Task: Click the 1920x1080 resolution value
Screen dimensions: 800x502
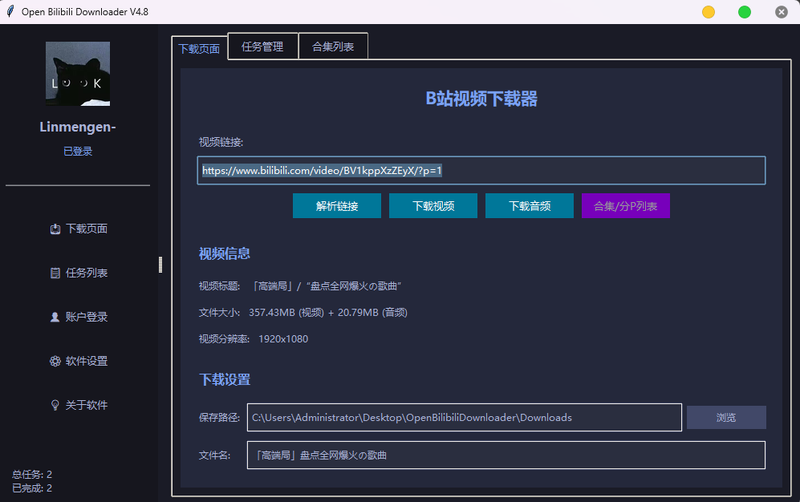Action: pos(283,339)
